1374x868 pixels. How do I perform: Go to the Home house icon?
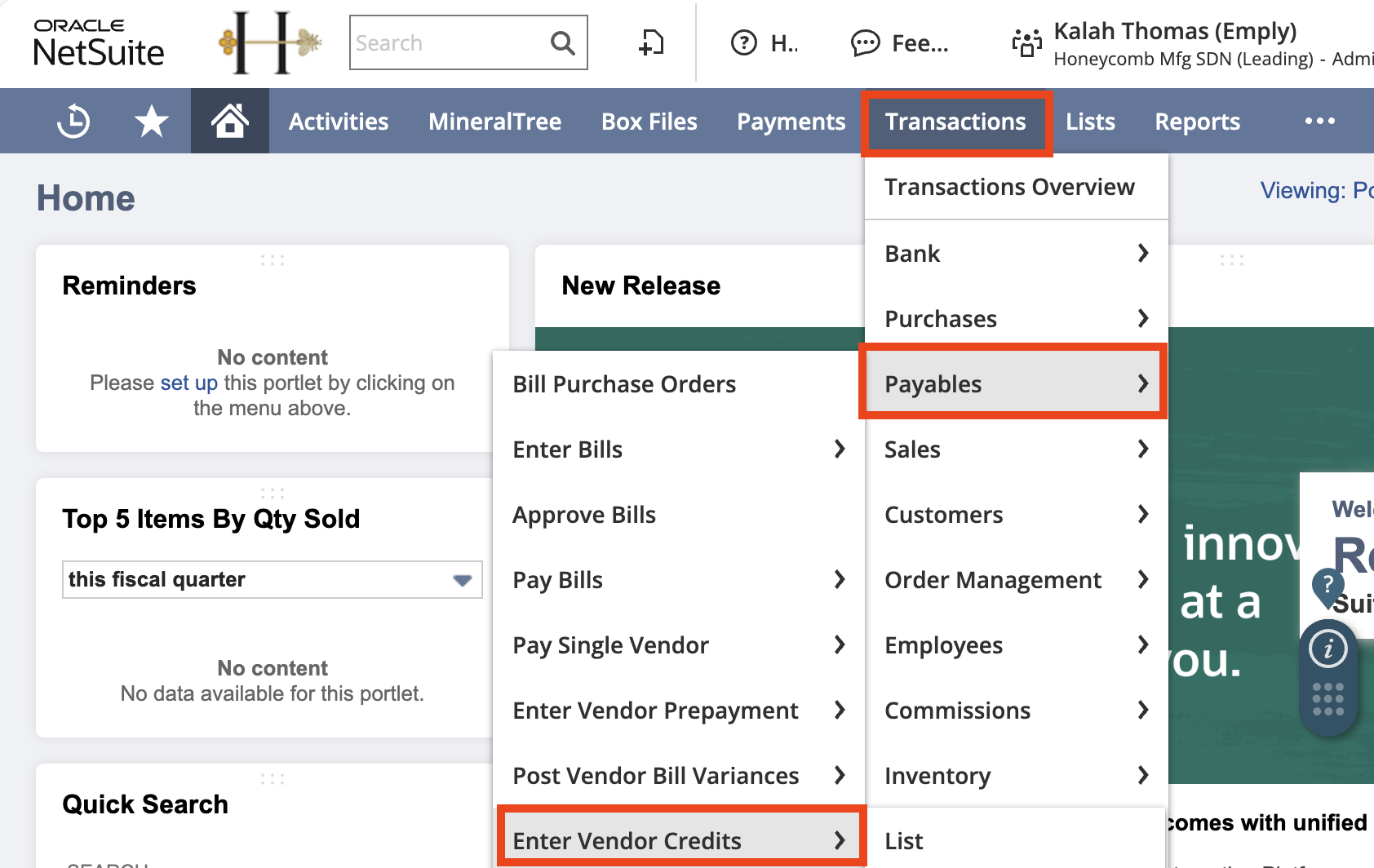(230, 121)
